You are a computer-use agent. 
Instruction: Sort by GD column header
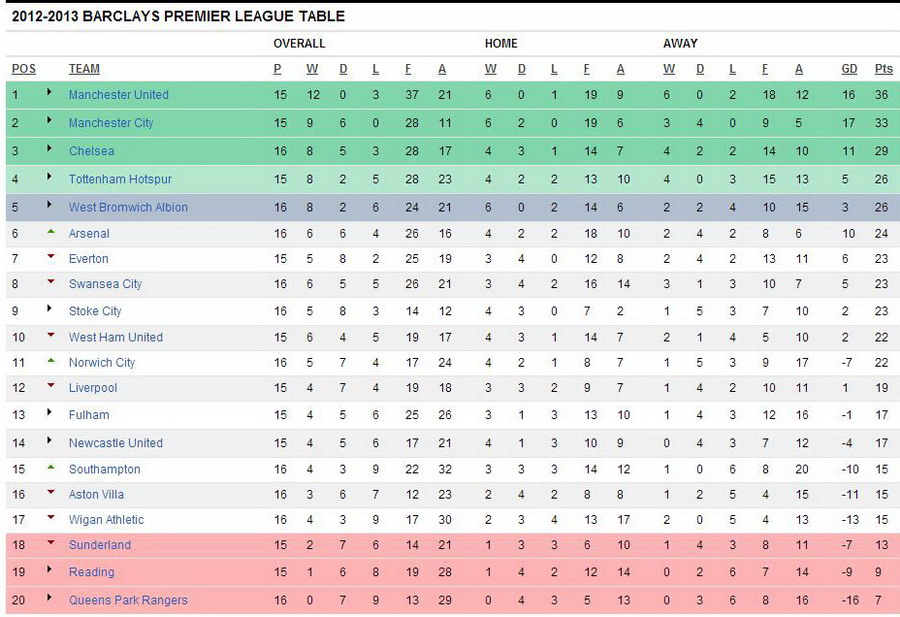pos(849,69)
